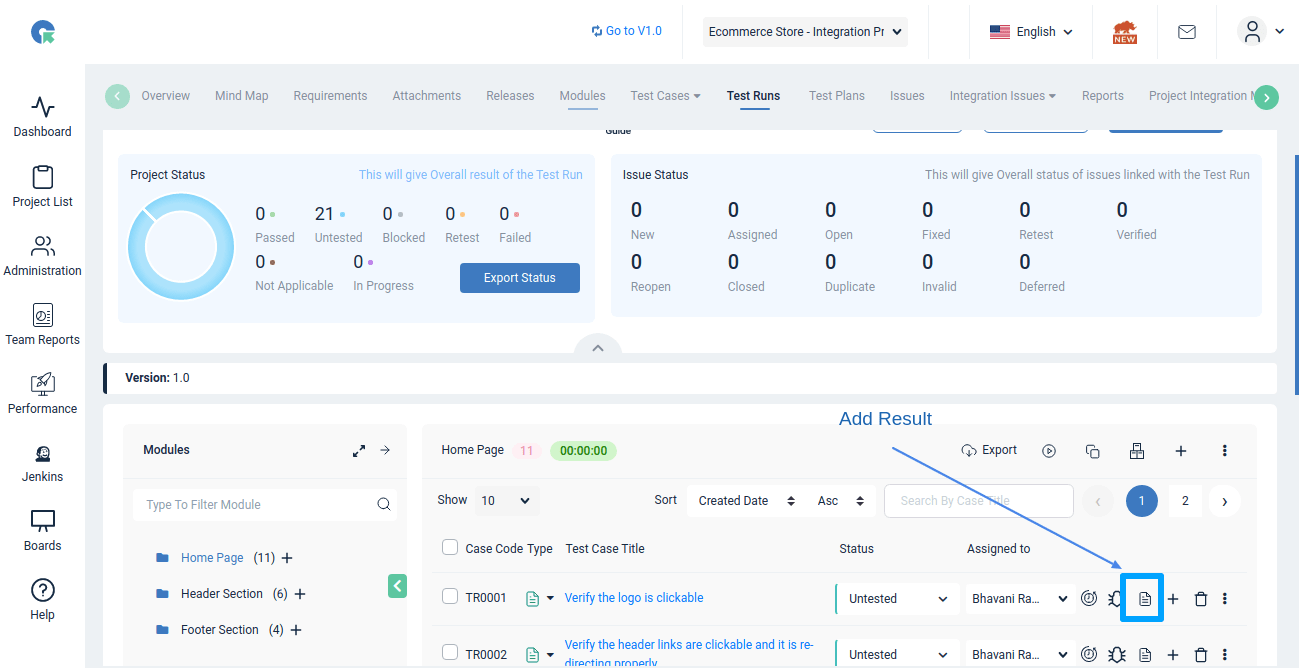The height and width of the screenshot is (668, 1299).
Task: Open the Go to V1.0 link
Action: pos(627,31)
